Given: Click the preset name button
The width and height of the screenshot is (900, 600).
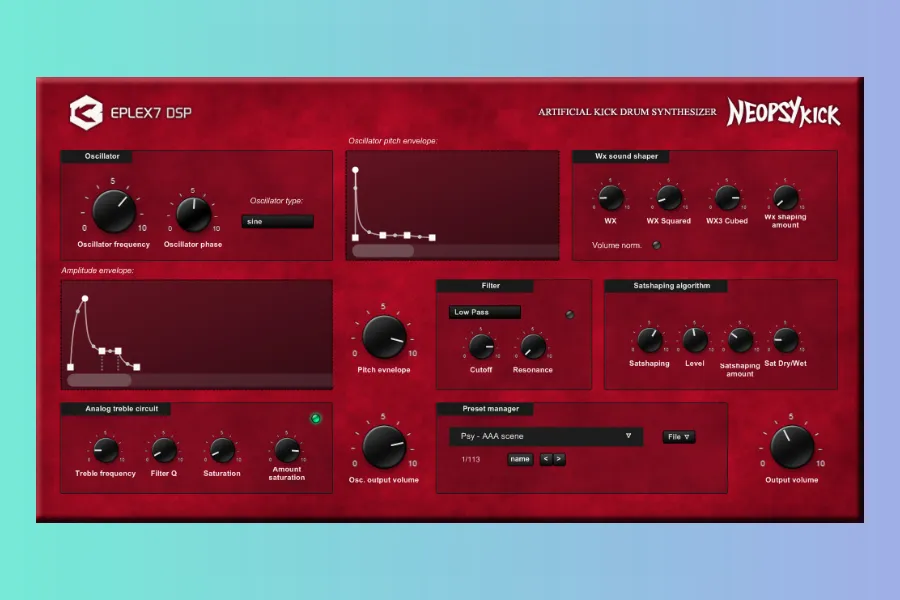Looking at the screenshot, I should (x=520, y=459).
